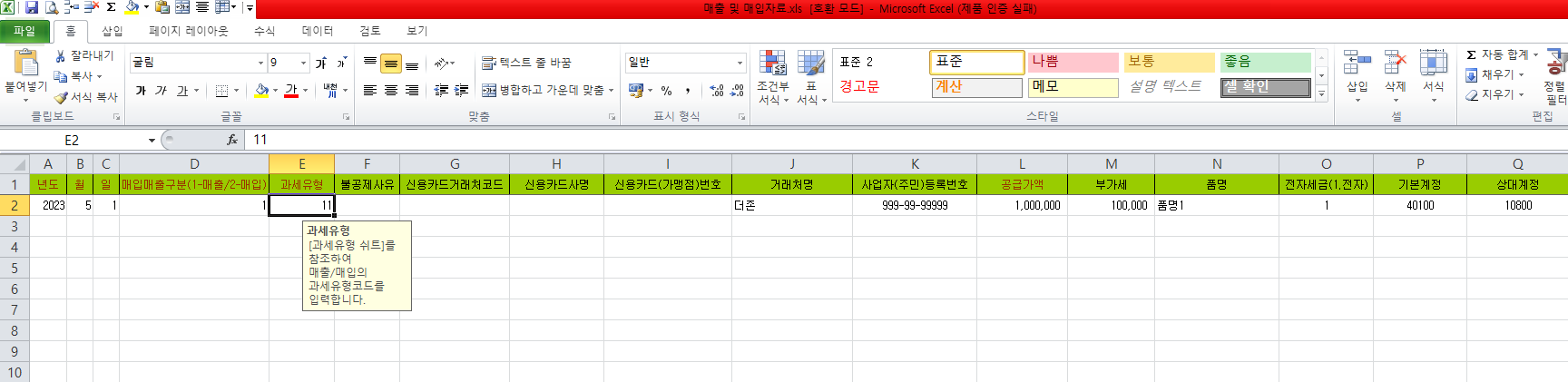This screenshot has height=382, width=1568.
Task: Apply yellow fill color bucket
Action: (x=261, y=91)
